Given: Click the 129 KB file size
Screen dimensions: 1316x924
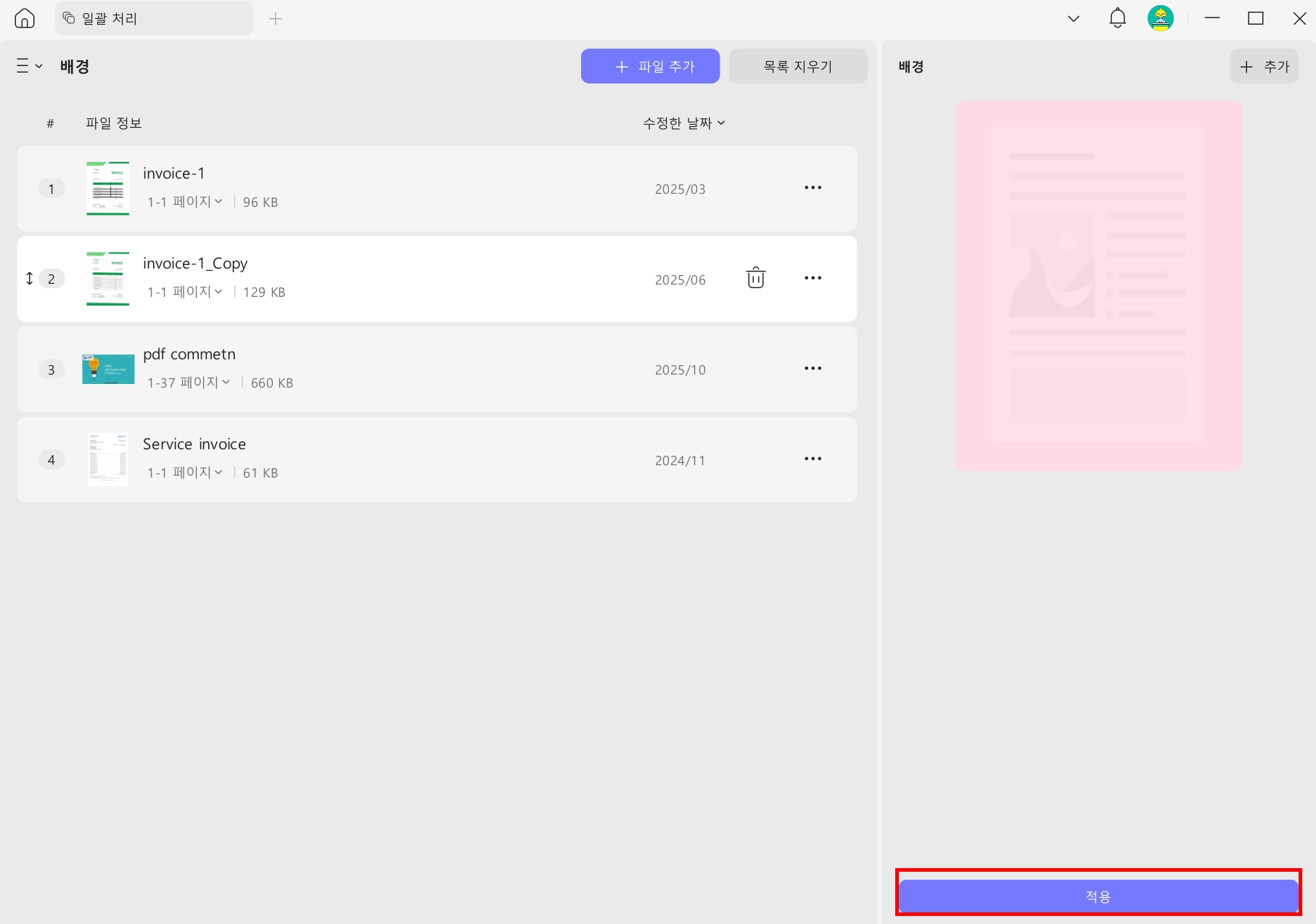Looking at the screenshot, I should [264, 293].
